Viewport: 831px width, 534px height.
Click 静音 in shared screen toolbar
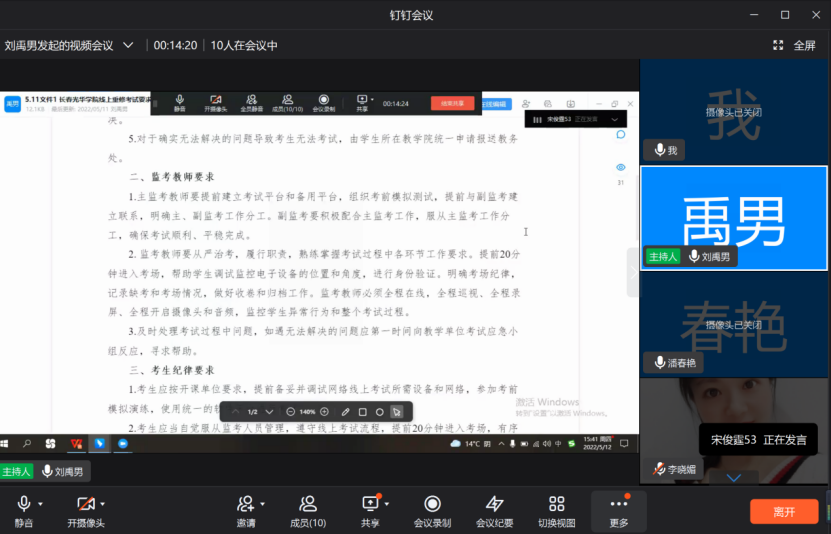tap(180, 103)
